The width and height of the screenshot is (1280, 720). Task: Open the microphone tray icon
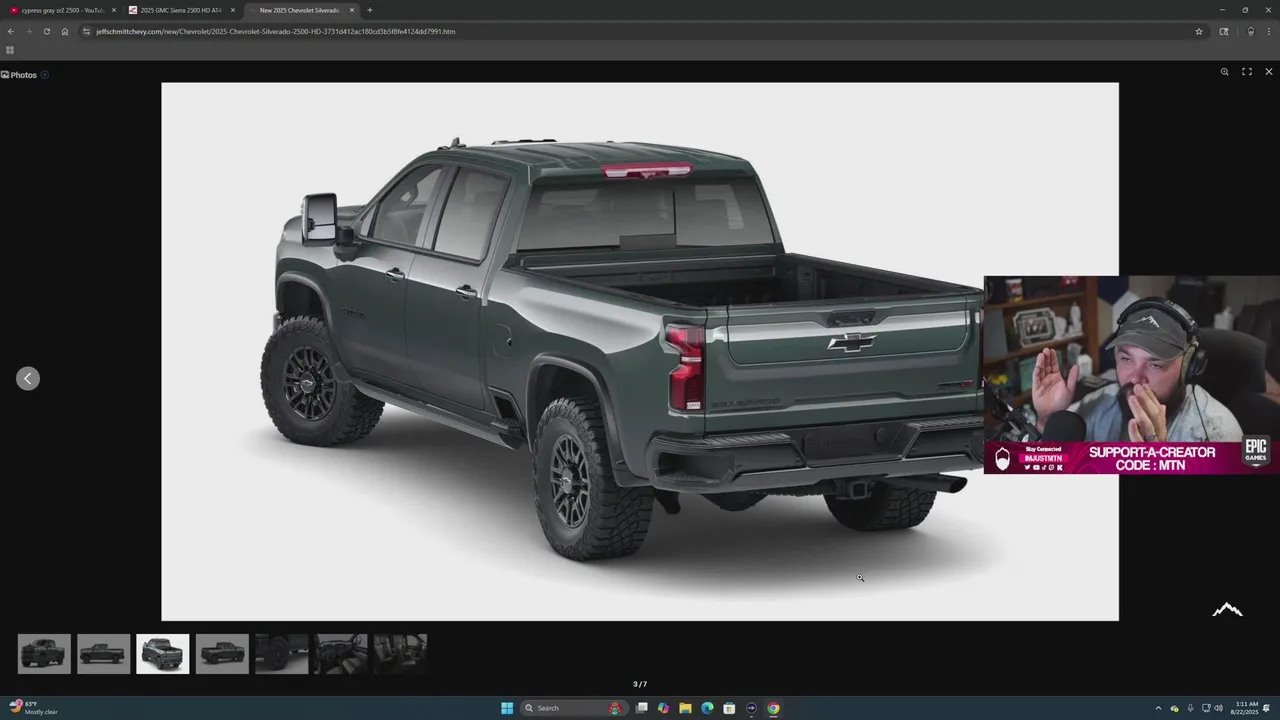[1190, 708]
